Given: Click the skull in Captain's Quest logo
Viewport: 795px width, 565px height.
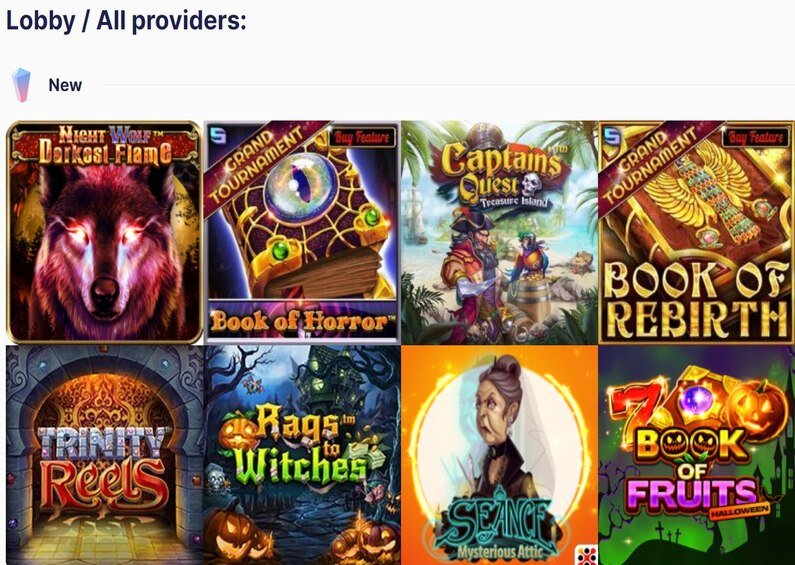Looking at the screenshot, I should 531,185.
